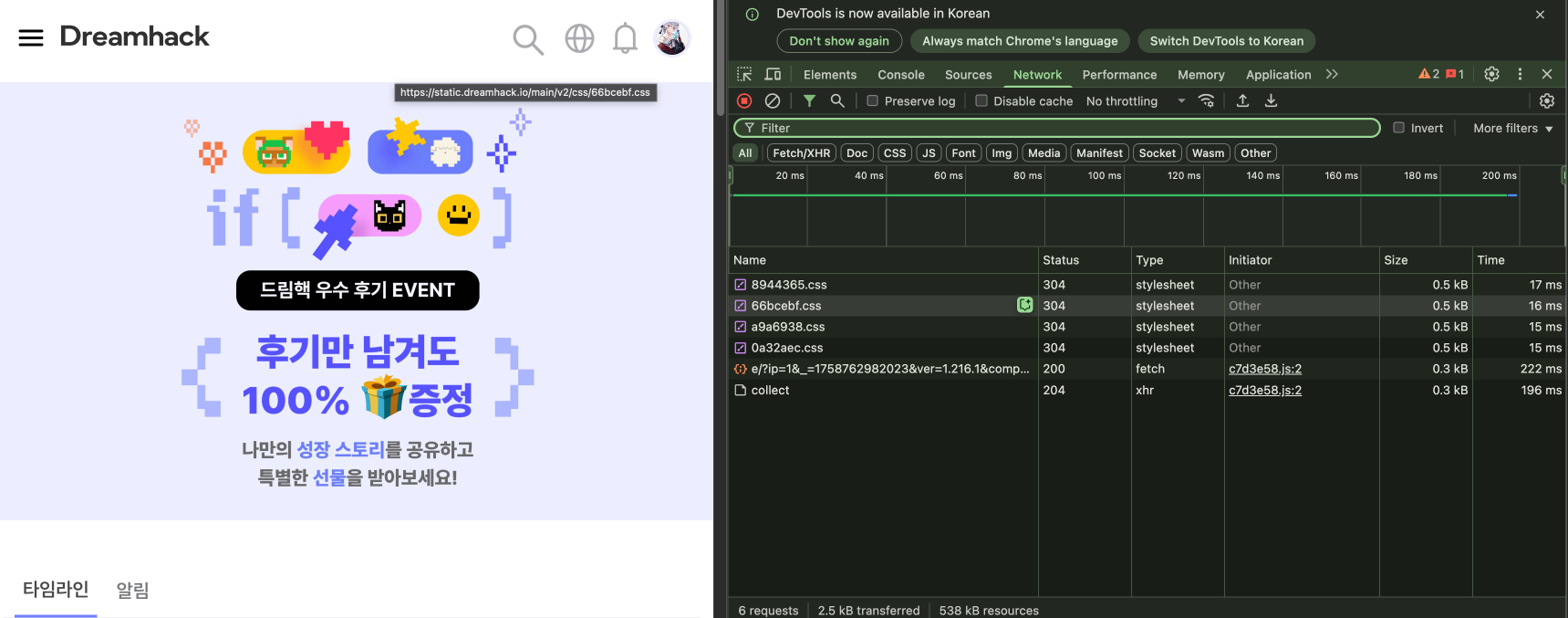Open Network panel settings gear
This screenshot has width=1568, height=618.
click(1547, 100)
